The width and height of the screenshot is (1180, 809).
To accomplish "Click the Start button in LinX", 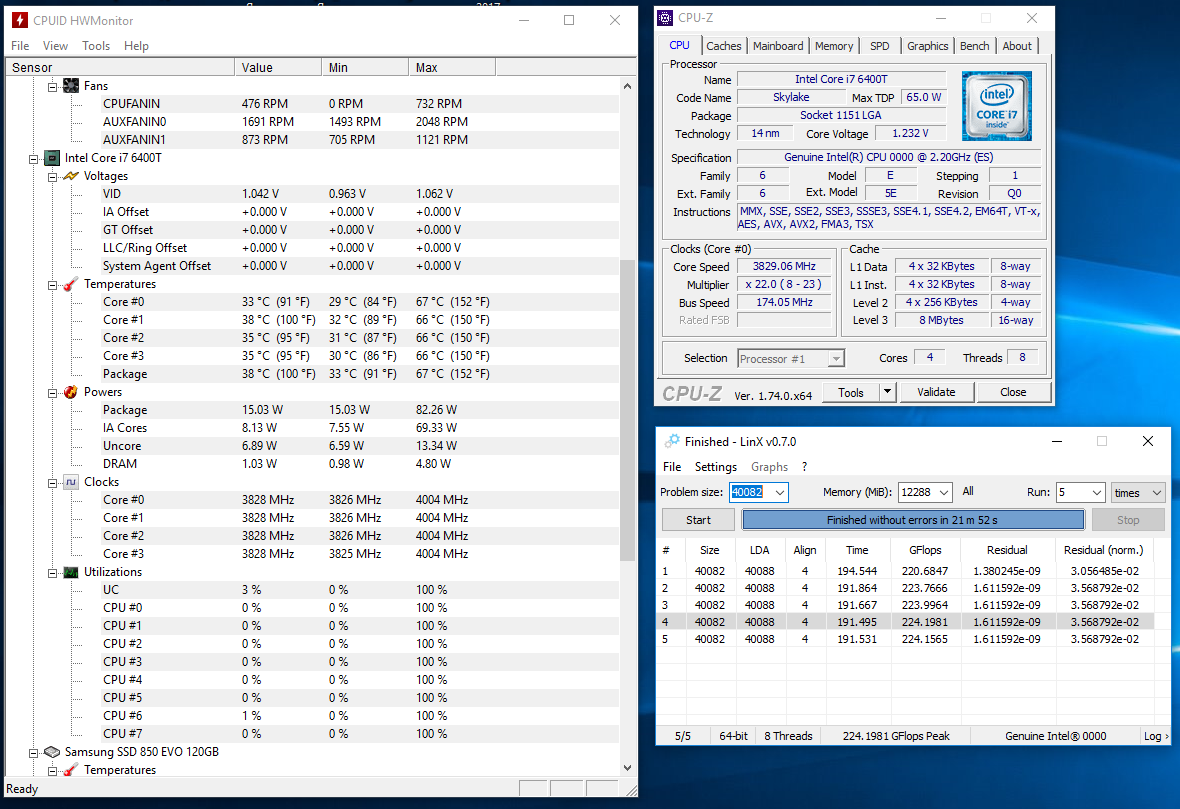I will tap(698, 520).
